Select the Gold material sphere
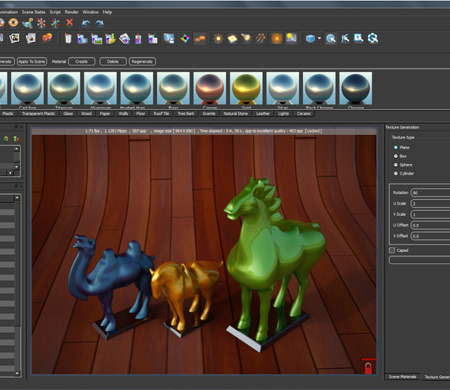This screenshot has height=390, width=450. pyautogui.click(x=246, y=88)
